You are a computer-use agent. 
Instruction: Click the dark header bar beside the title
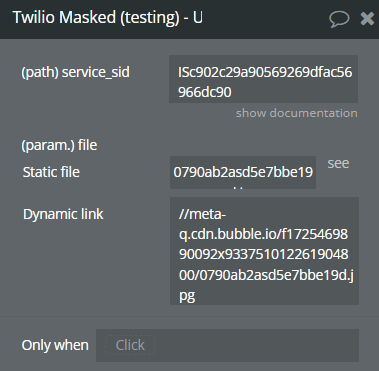(x=267, y=19)
